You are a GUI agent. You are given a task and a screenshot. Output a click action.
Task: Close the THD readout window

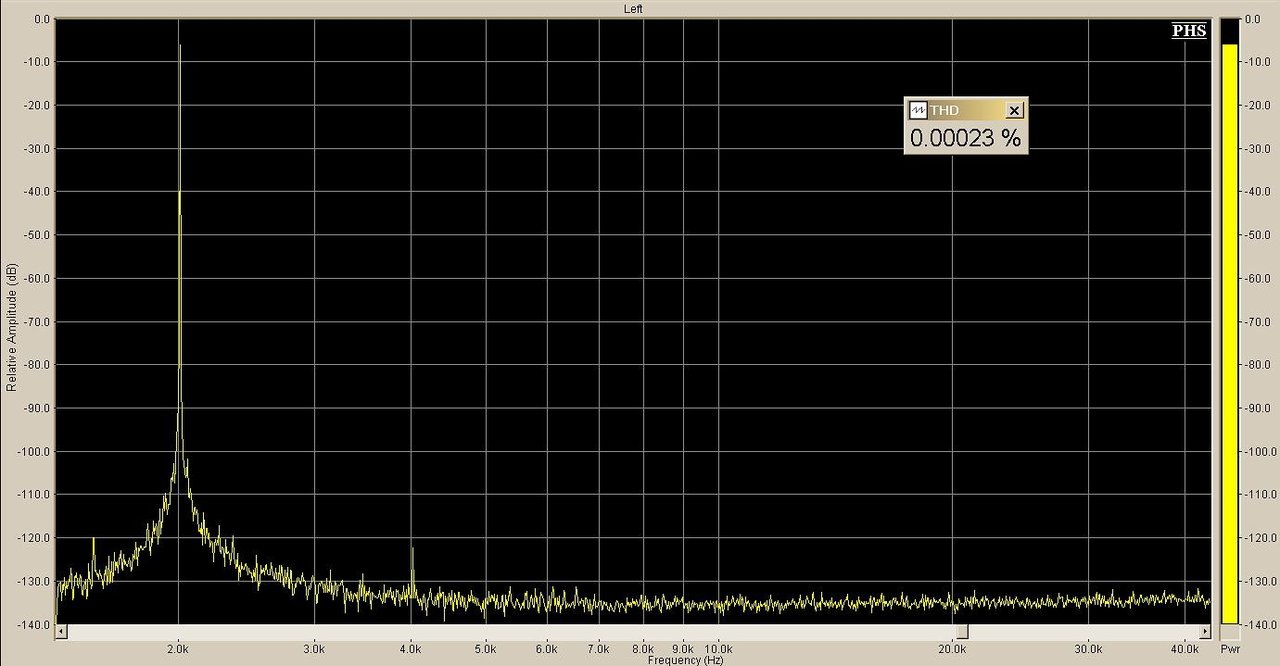[x=1014, y=110]
